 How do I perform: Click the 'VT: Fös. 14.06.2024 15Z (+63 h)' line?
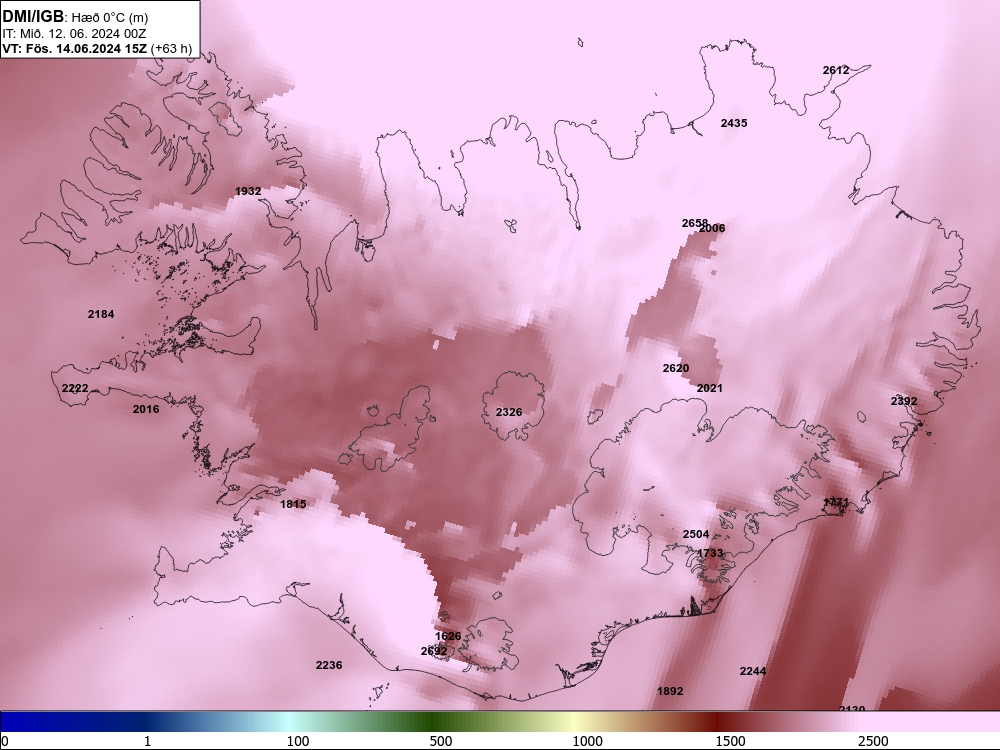pos(97,48)
